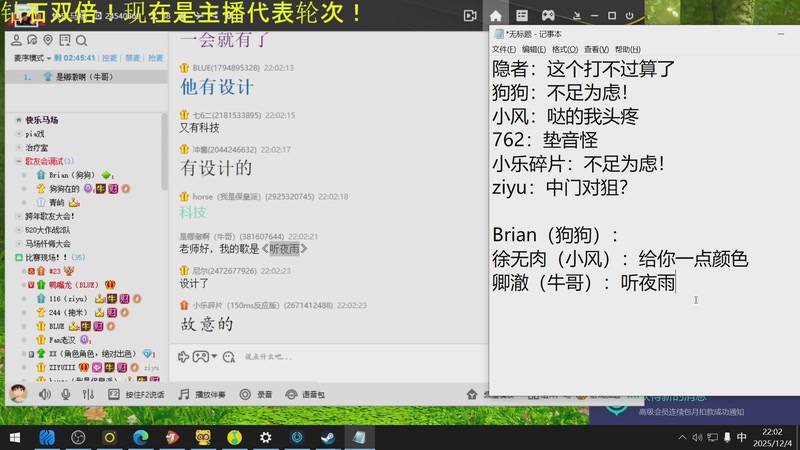Select user ZIYUIII in channel list
Image resolution: width=800 pixels, height=450 pixels.
click(x=62, y=367)
